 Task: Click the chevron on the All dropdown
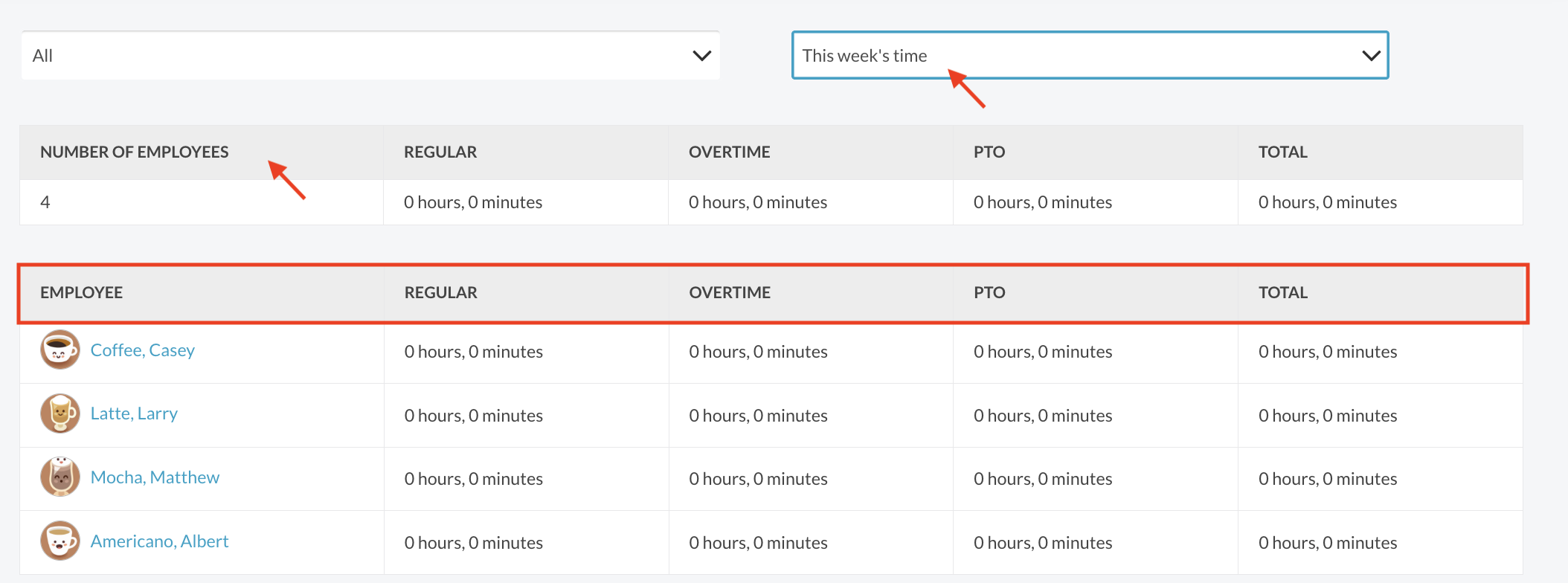click(x=701, y=56)
